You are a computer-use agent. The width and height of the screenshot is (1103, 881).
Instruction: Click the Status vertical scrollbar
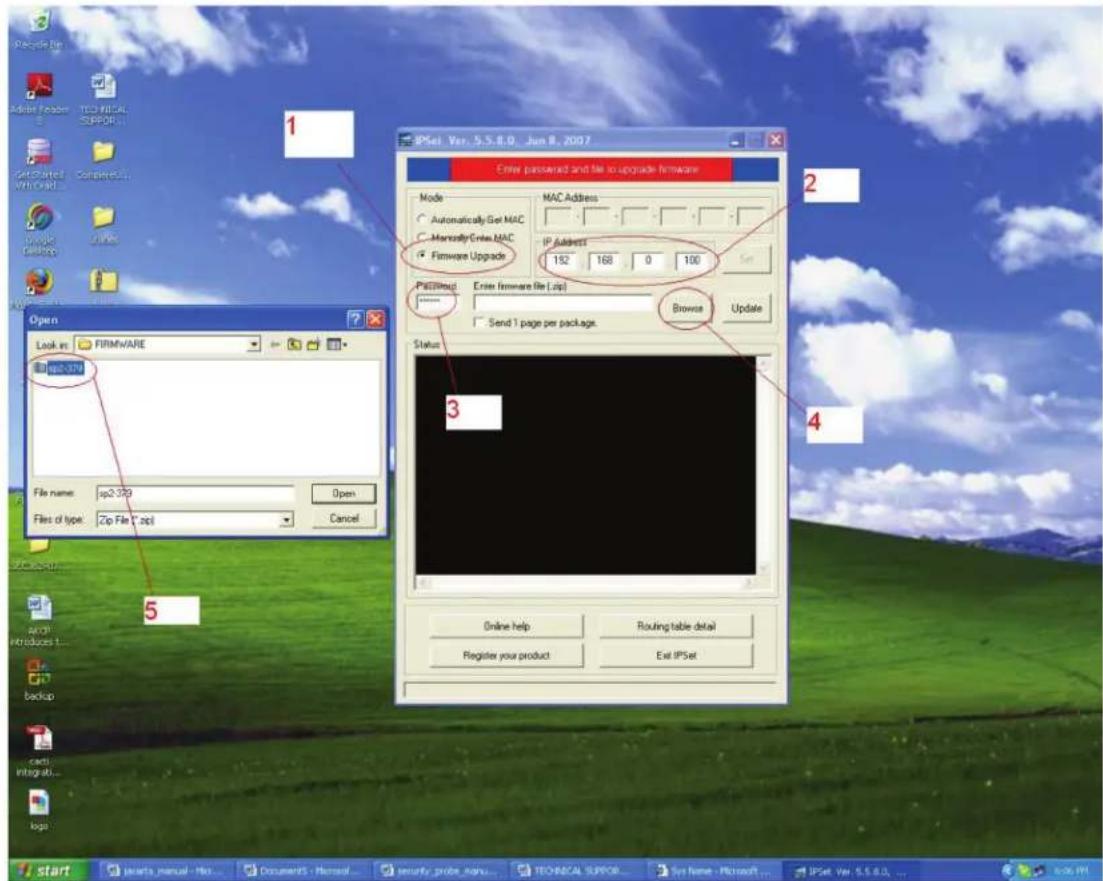pyautogui.click(x=763, y=465)
